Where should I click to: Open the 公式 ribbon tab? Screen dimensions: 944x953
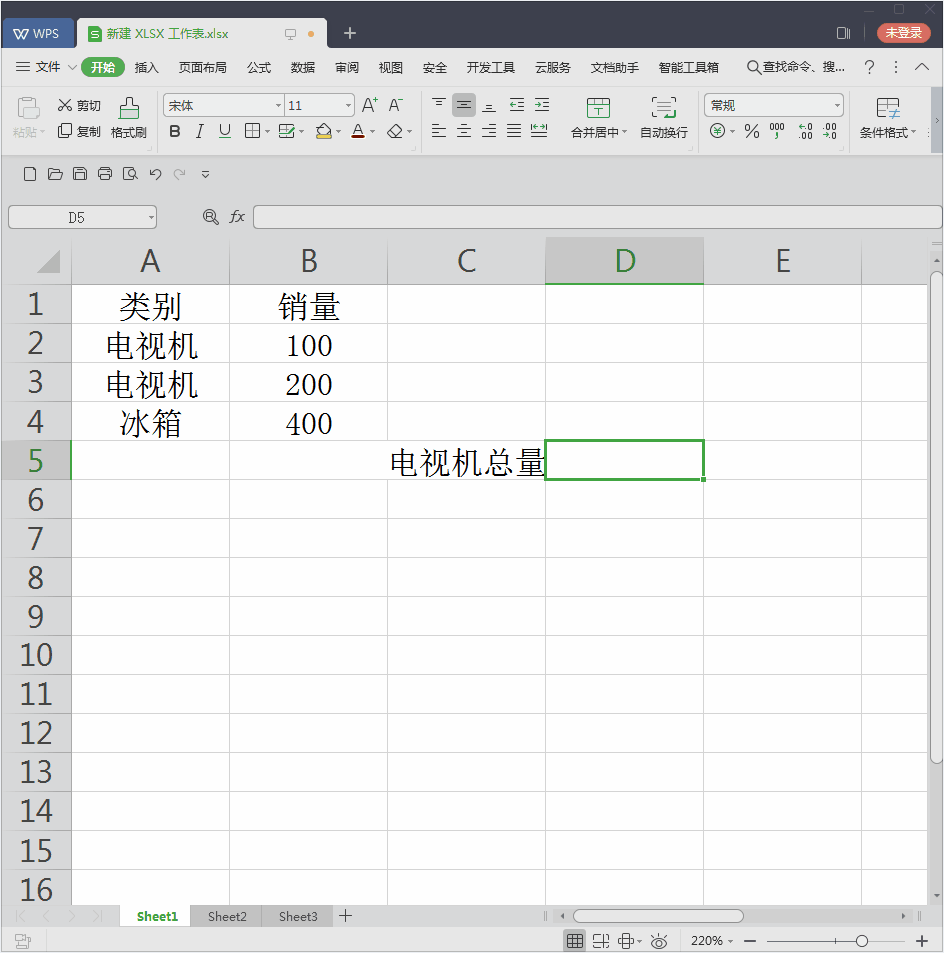[259, 67]
